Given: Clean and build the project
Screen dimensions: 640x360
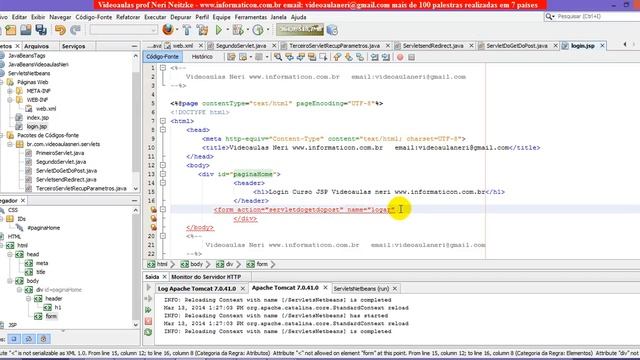Looking at the screenshot, I should point(202,30).
